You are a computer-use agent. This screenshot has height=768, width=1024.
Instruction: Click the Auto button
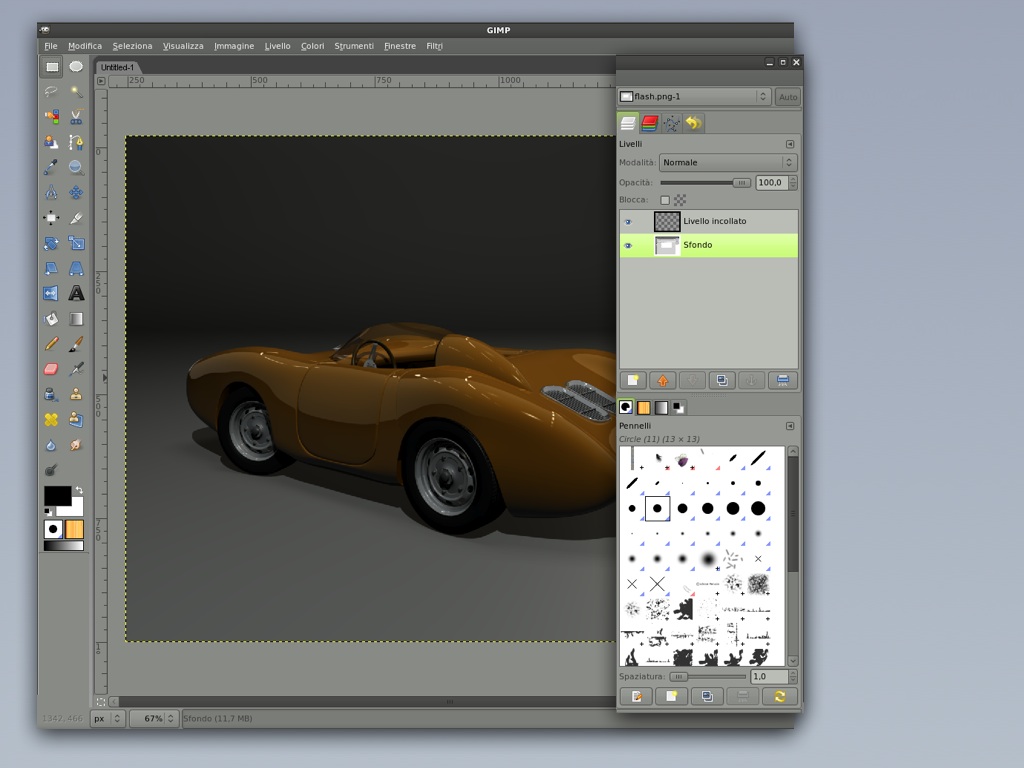pos(787,97)
